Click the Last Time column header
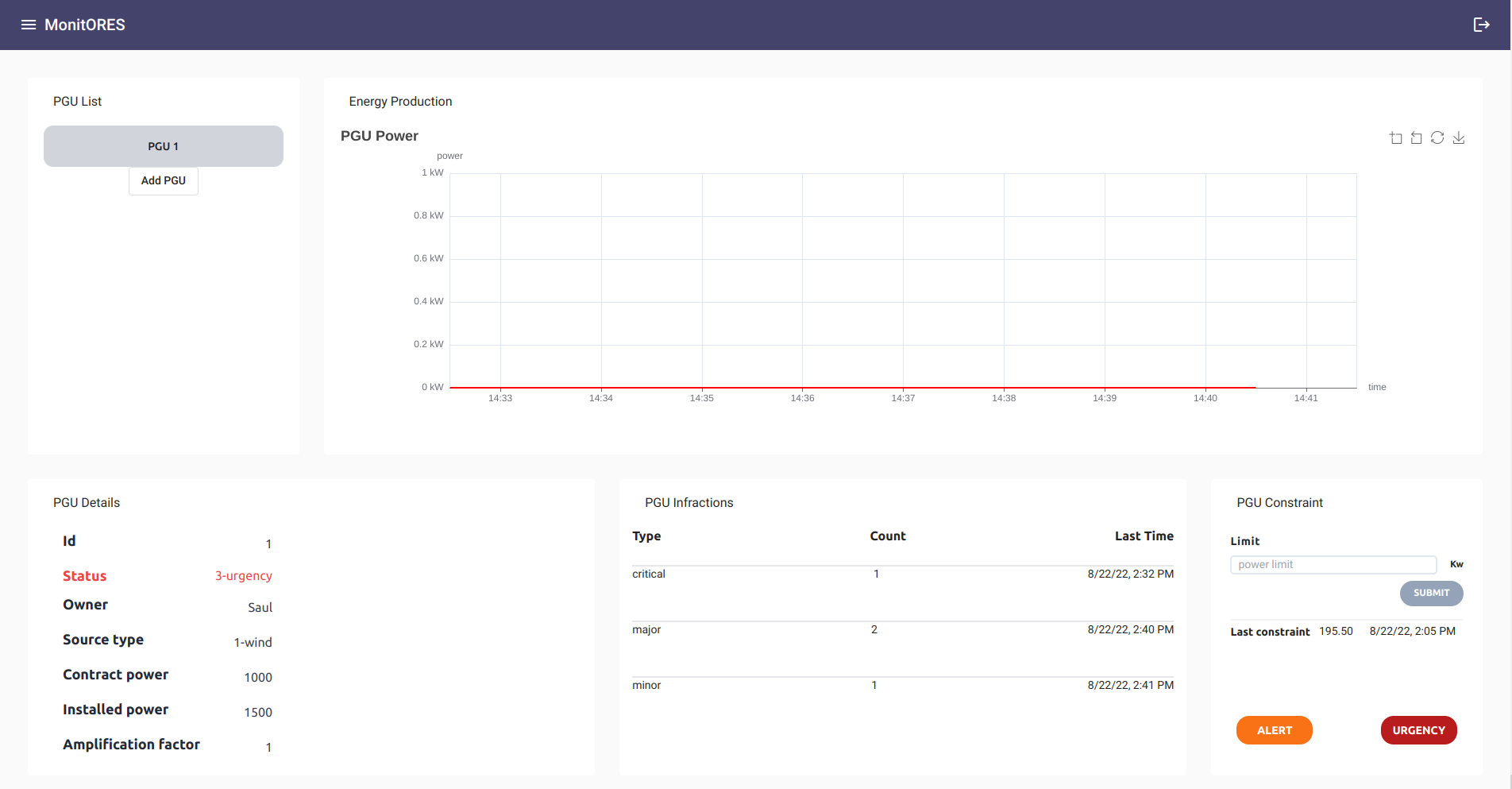This screenshot has width=1512, height=789. click(1144, 536)
